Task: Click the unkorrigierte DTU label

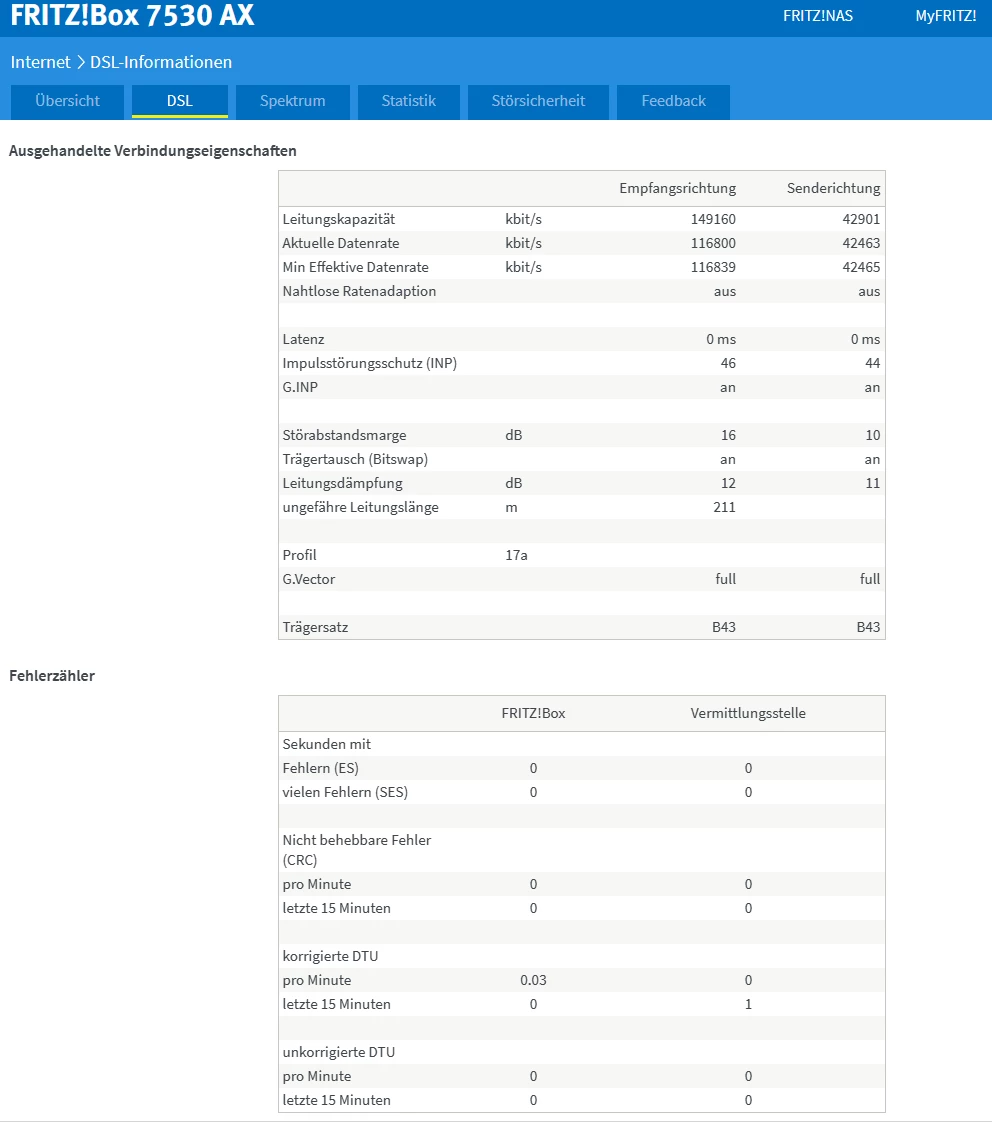Action: (338, 1052)
